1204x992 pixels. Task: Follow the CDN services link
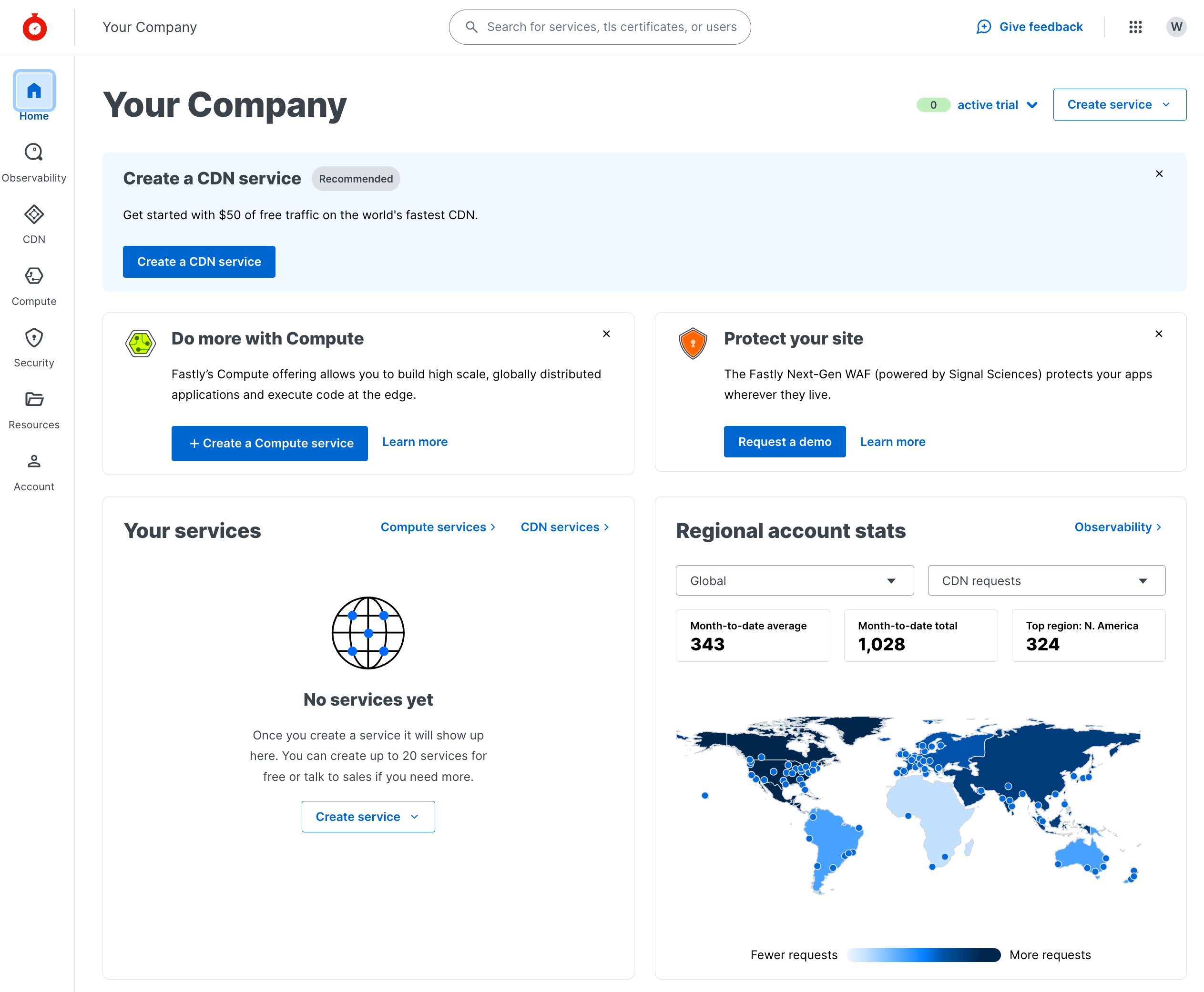click(564, 527)
